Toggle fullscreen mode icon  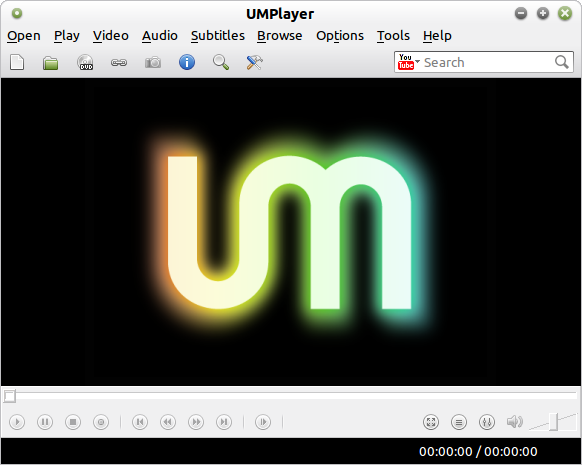pos(431,422)
